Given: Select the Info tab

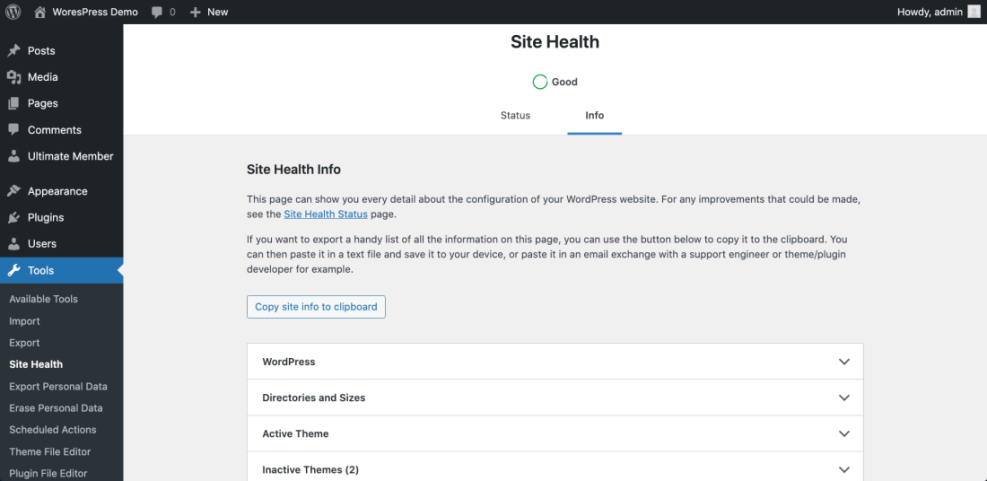Looking at the screenshot, I should click(x=594, y=116).
